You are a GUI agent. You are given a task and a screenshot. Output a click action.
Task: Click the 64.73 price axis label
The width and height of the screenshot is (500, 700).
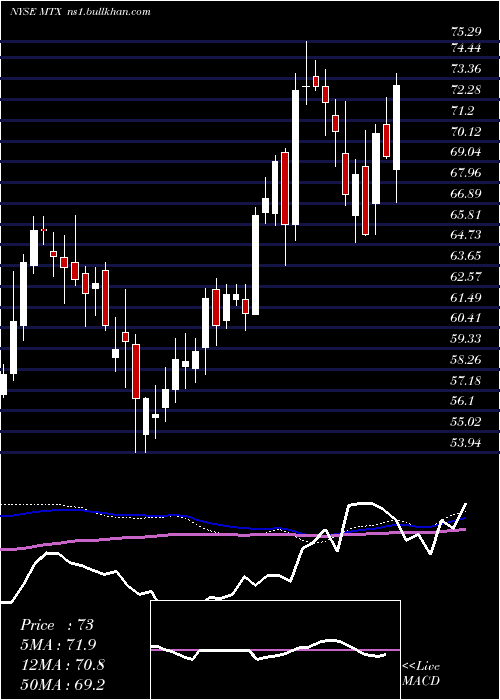(466, 235)
